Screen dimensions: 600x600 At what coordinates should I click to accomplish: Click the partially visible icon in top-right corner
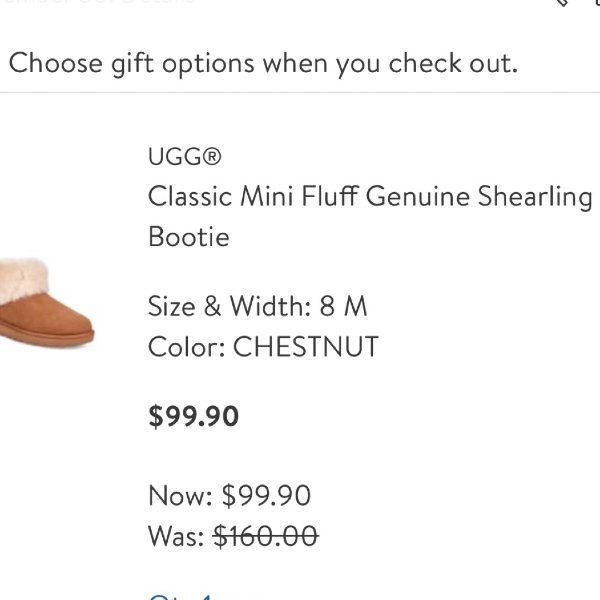597,2
